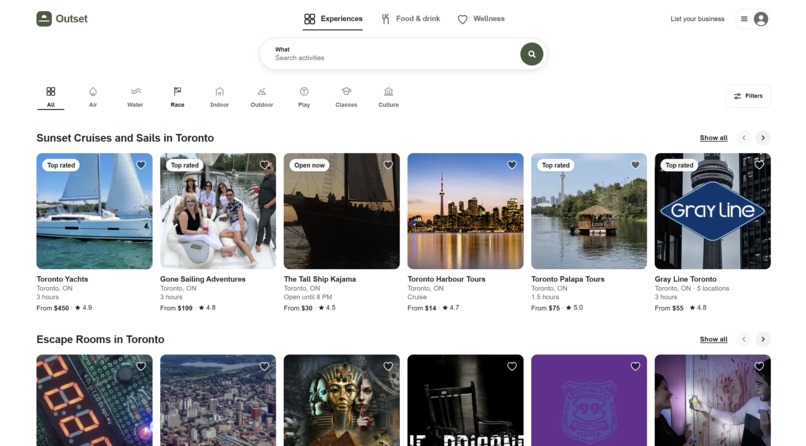Screen dimensions: 806x446
Task: Select the Outdoor category
Action: pyautogui.click(x=262, y=97)
